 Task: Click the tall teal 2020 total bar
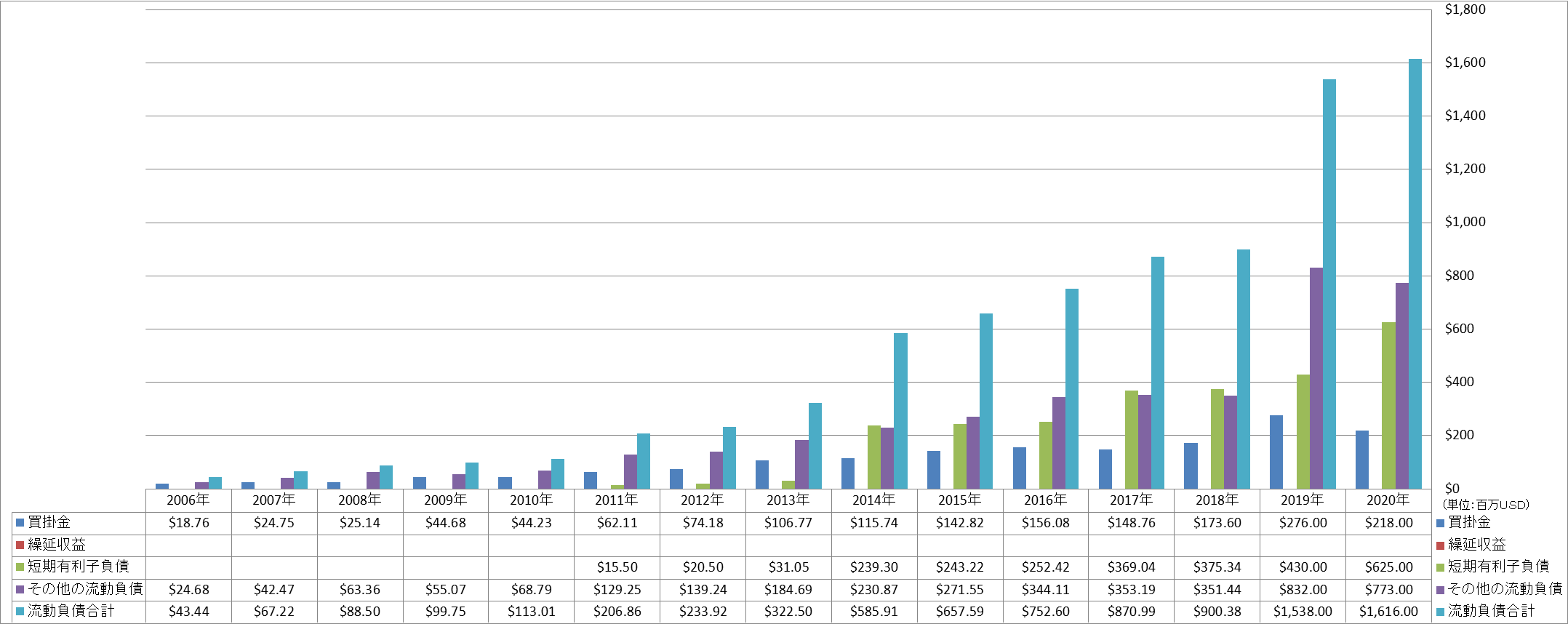[x=1415, y=273]
